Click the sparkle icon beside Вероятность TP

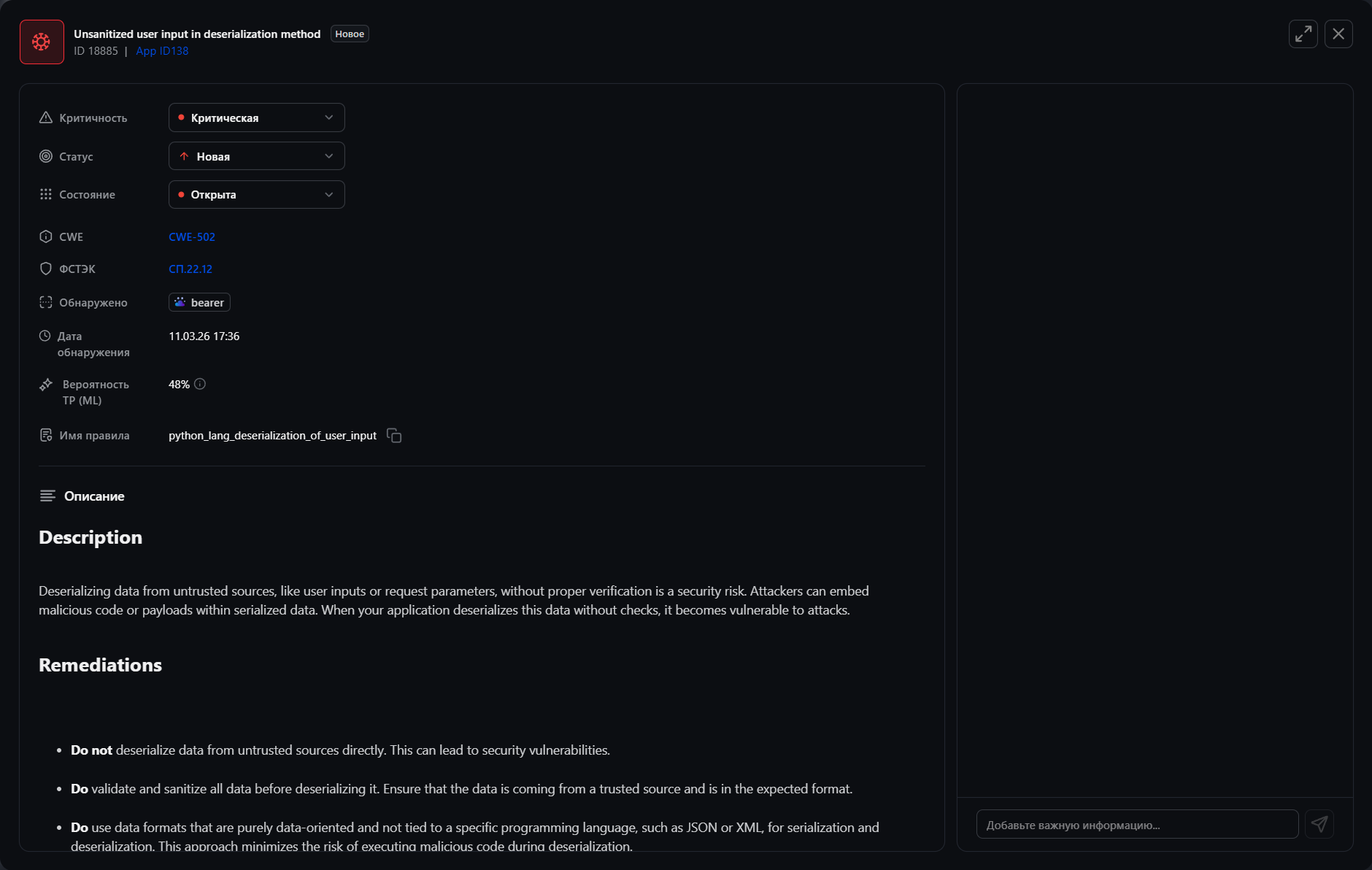(x=46, y=384)
